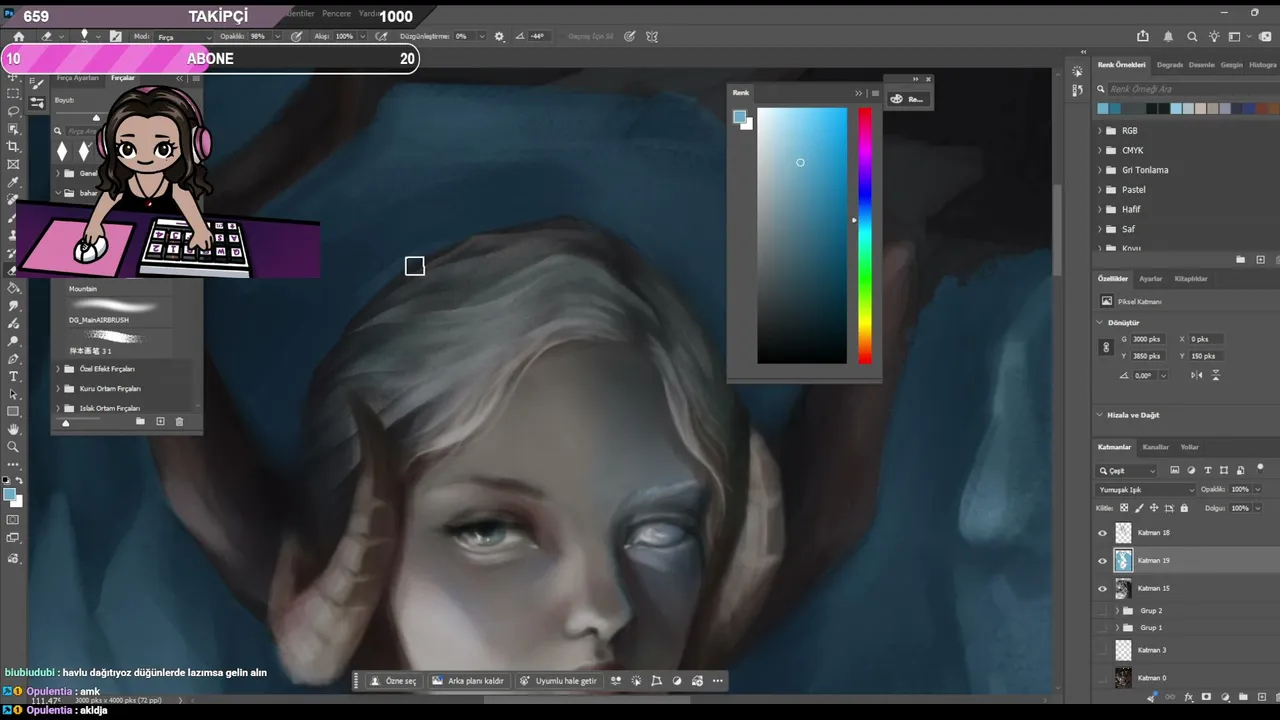The height and width of the screenshot is (720, 1280).
Task: Create new adjustment layer icon
Action: (1224, 697)
